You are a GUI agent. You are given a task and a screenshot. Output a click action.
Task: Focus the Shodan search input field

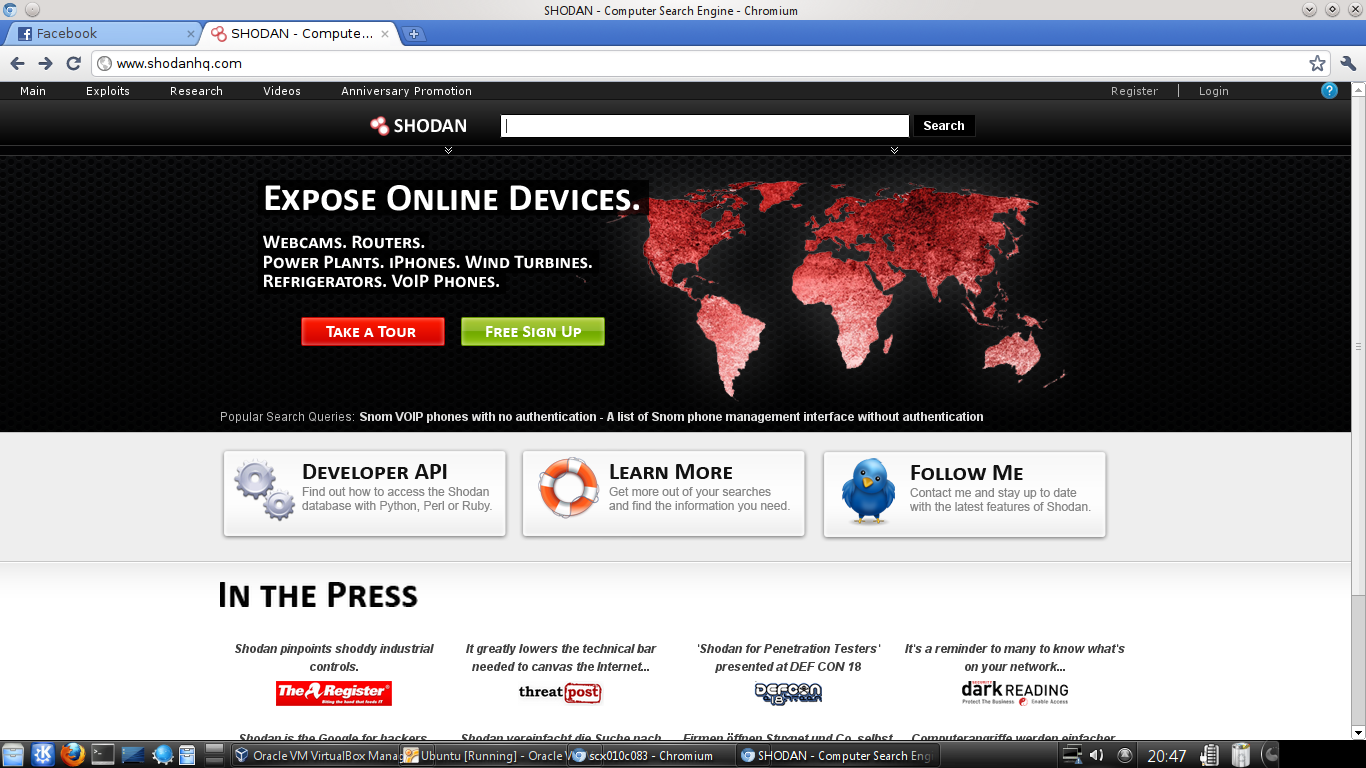pyautogui.click(x=705, y=126)
